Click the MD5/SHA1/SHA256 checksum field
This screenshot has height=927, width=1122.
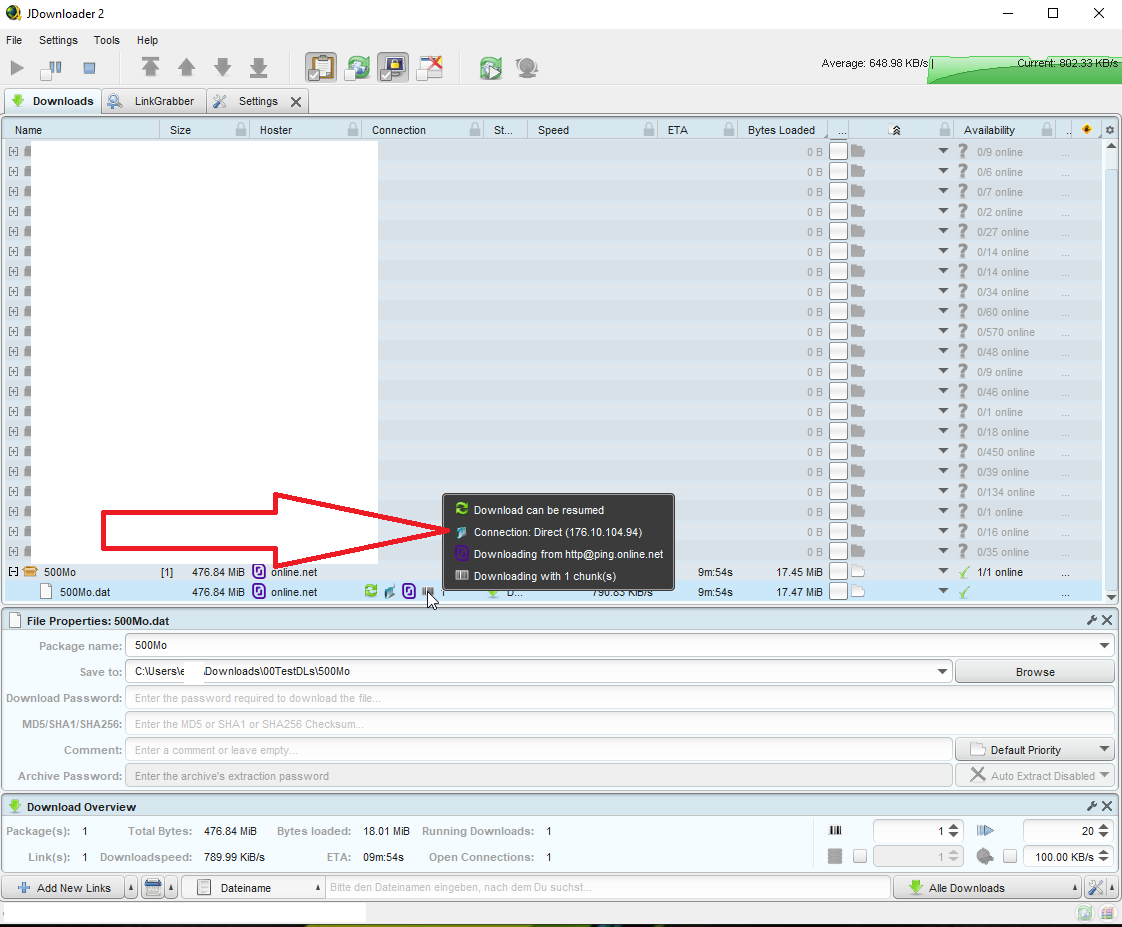[x=620, y=724]
